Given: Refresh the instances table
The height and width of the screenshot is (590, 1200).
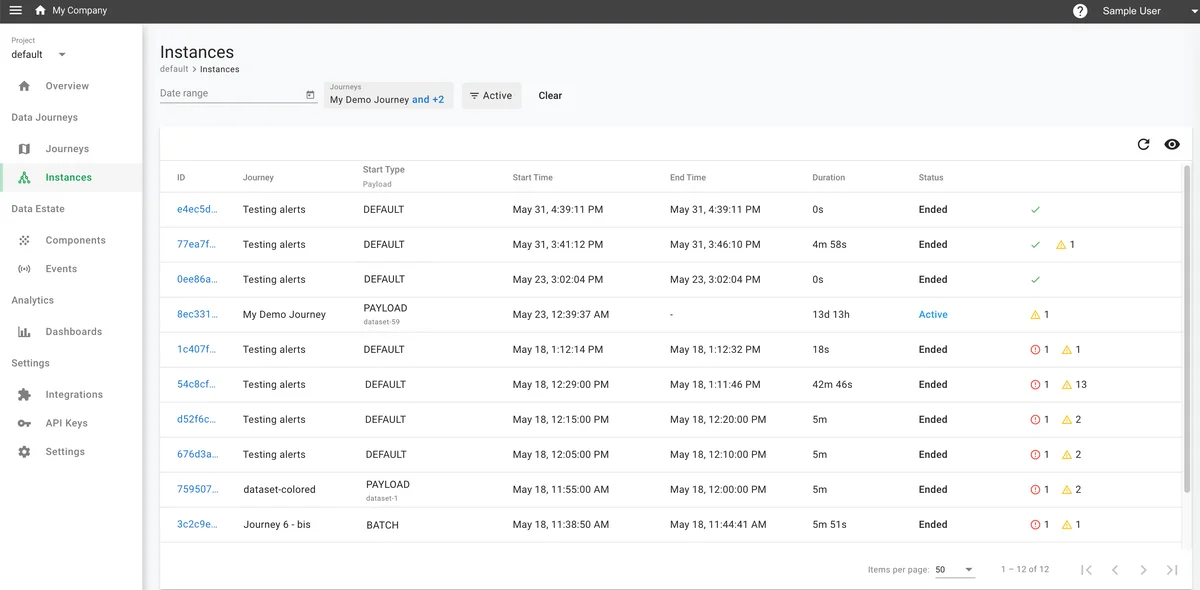Looking at the screenshot, I should [x=1143, y=143].
